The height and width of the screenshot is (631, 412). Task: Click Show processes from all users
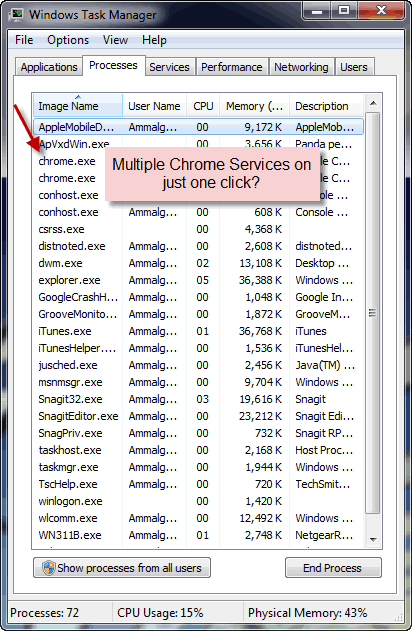(x=122, y=567)
